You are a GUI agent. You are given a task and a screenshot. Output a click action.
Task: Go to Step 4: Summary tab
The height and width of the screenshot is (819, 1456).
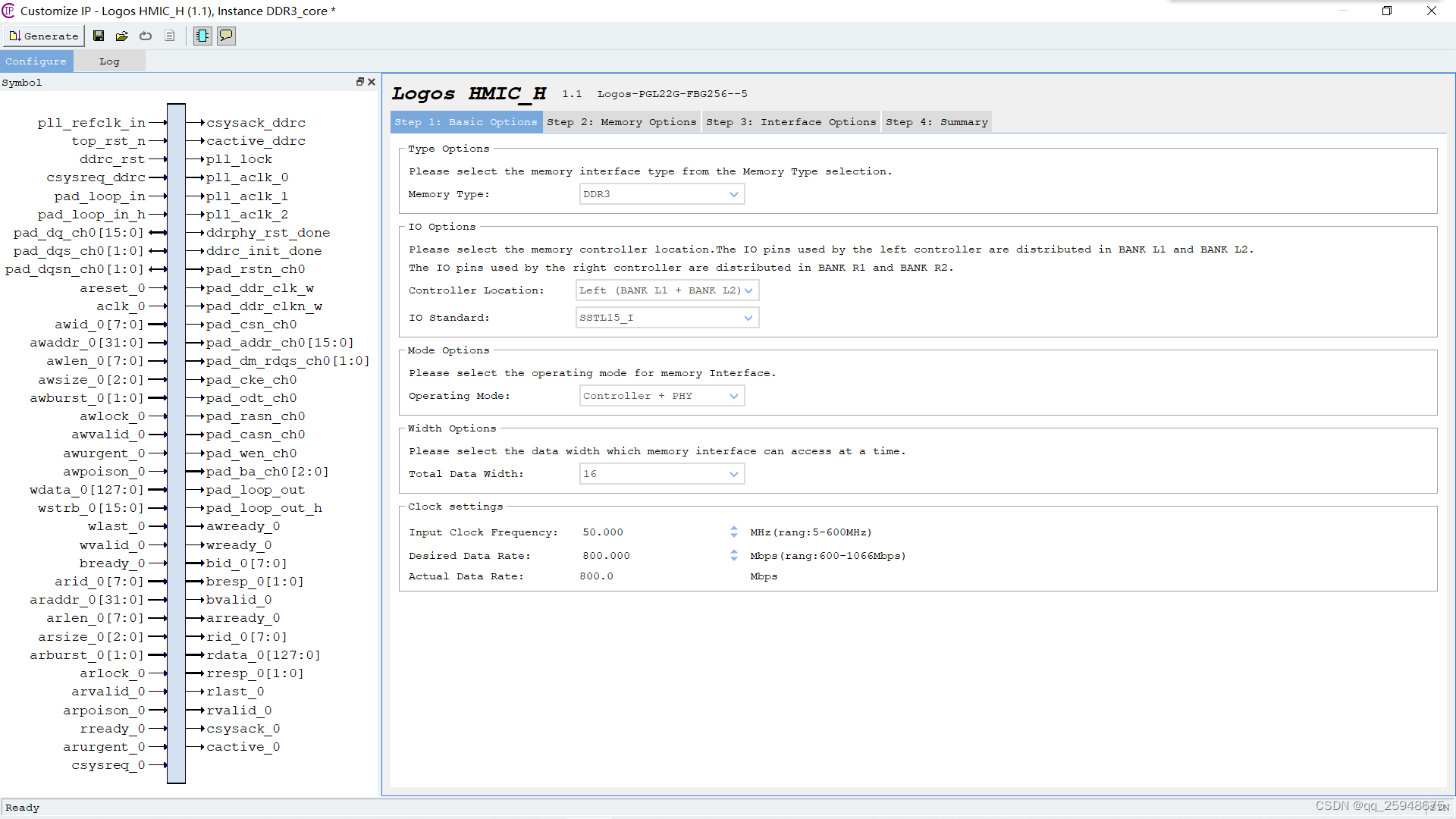[937, 122]
